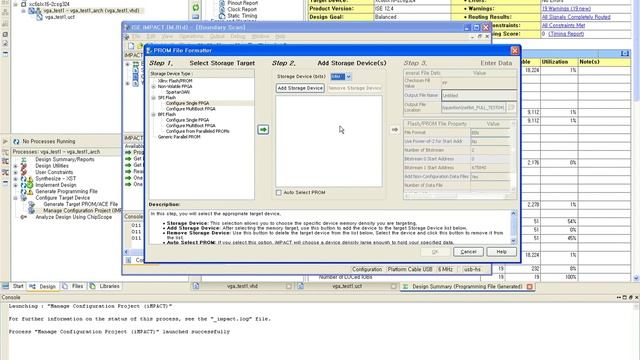The image size is (640, 360).
Task: Click the greyed arrow between Step 2 and Step 3
Action: coord(394,129)
